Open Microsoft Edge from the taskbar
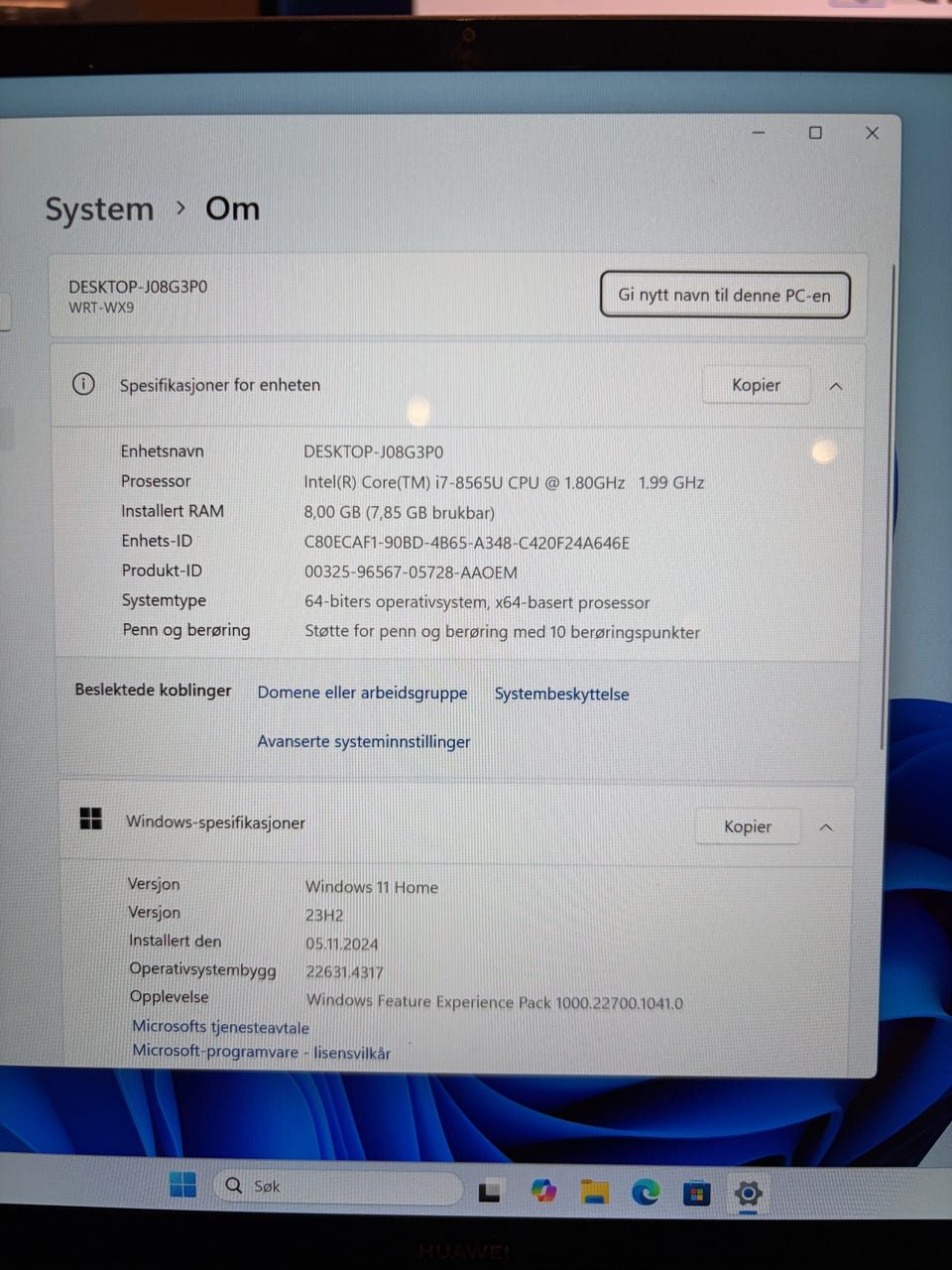 pyautogui.click(x=646, y=1192)
